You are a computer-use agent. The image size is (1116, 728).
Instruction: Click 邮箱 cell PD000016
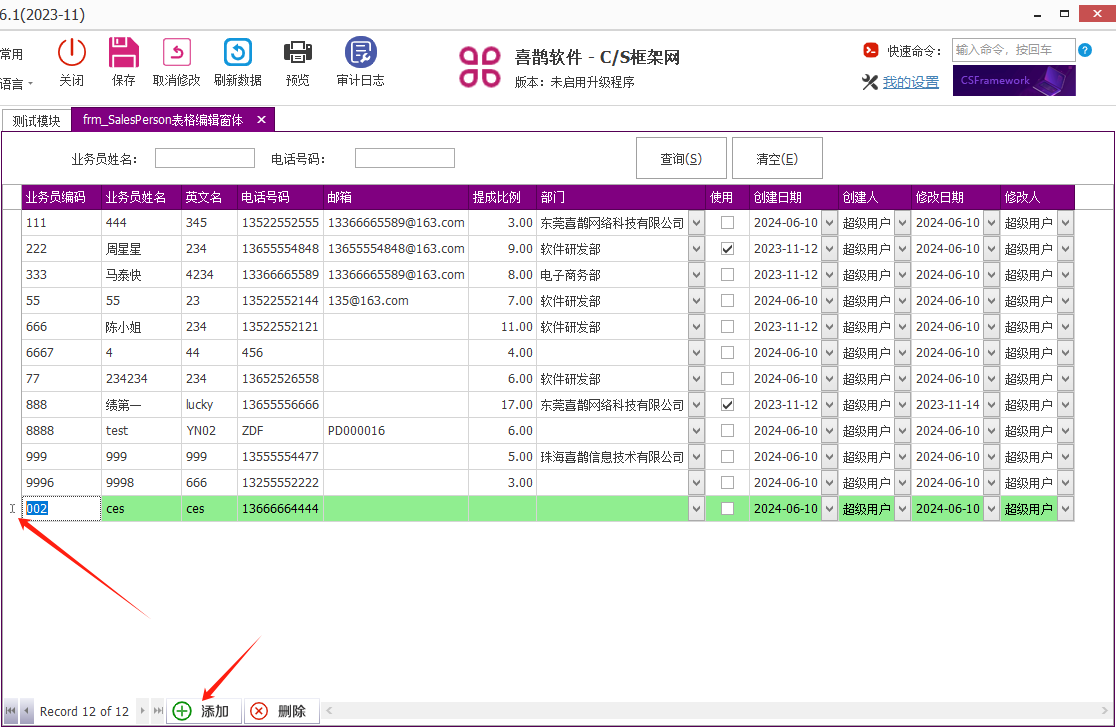pyautogui.click(x=396, y=431)
